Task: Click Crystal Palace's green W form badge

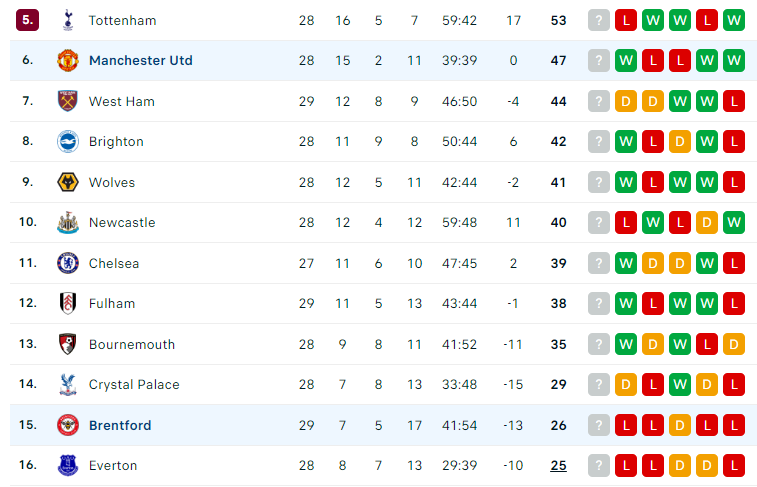Action: click(680, 385)
